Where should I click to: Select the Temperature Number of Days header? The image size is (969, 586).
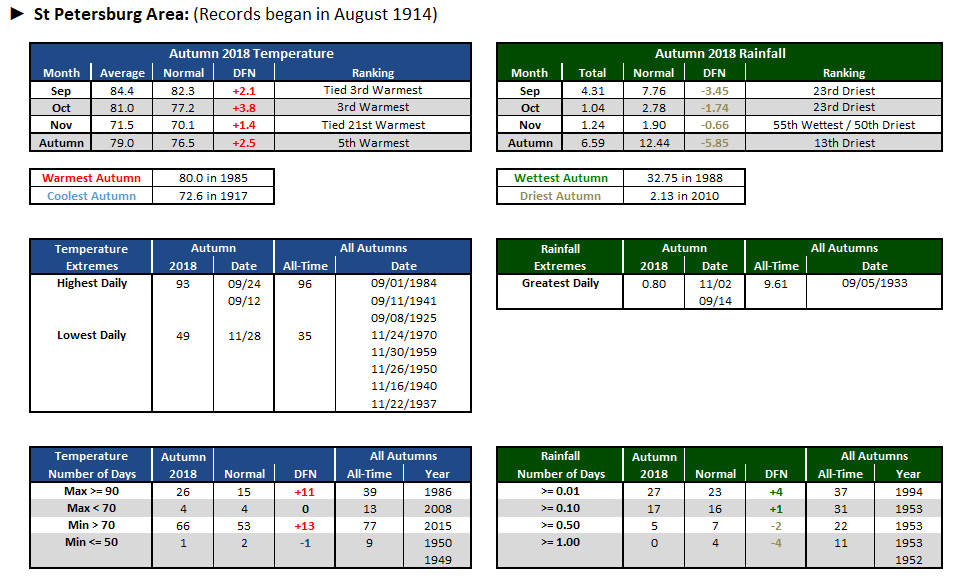pos(91,465)
